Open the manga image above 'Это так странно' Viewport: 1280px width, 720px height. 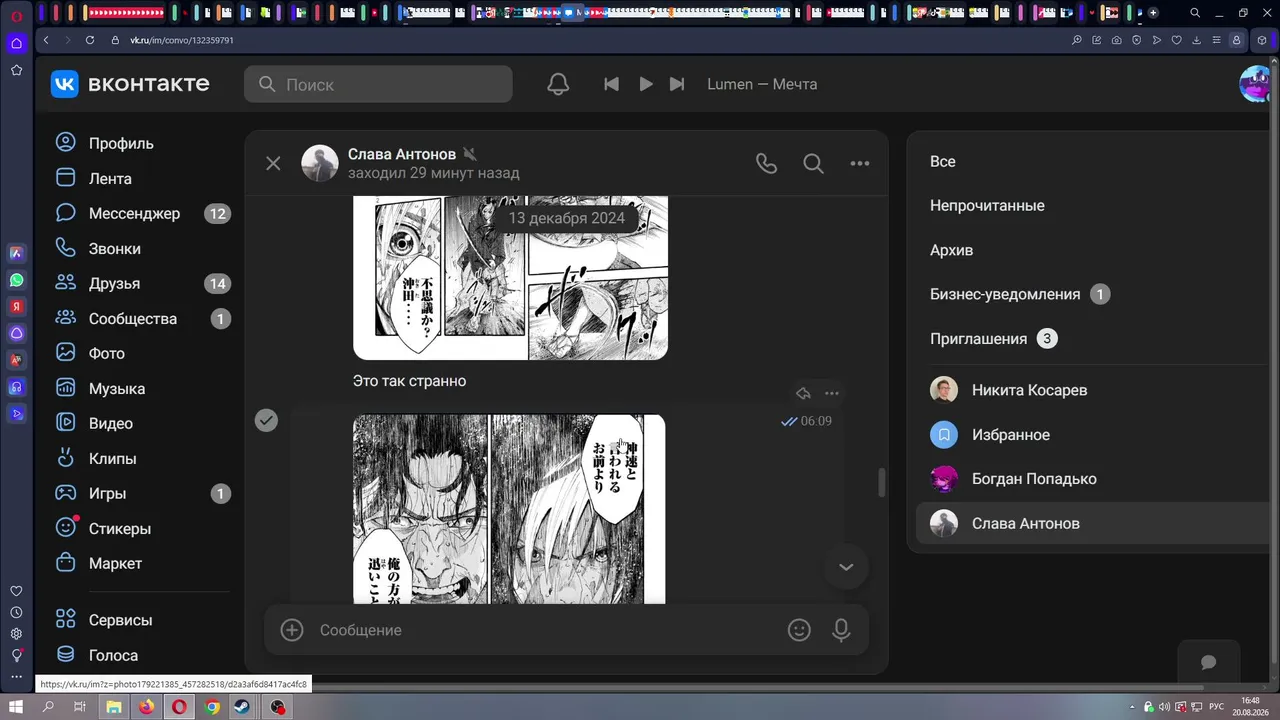tap(510, 278)
